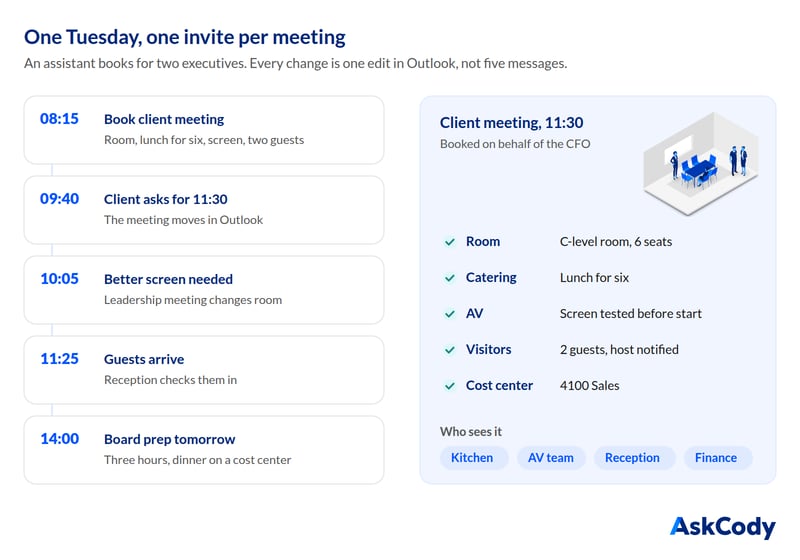Image resolution: width=800 pixels, height=560 pixels.
Task: Click 'Reception checks them in' text
Action: pyautogui.click(x=170, y=380)
